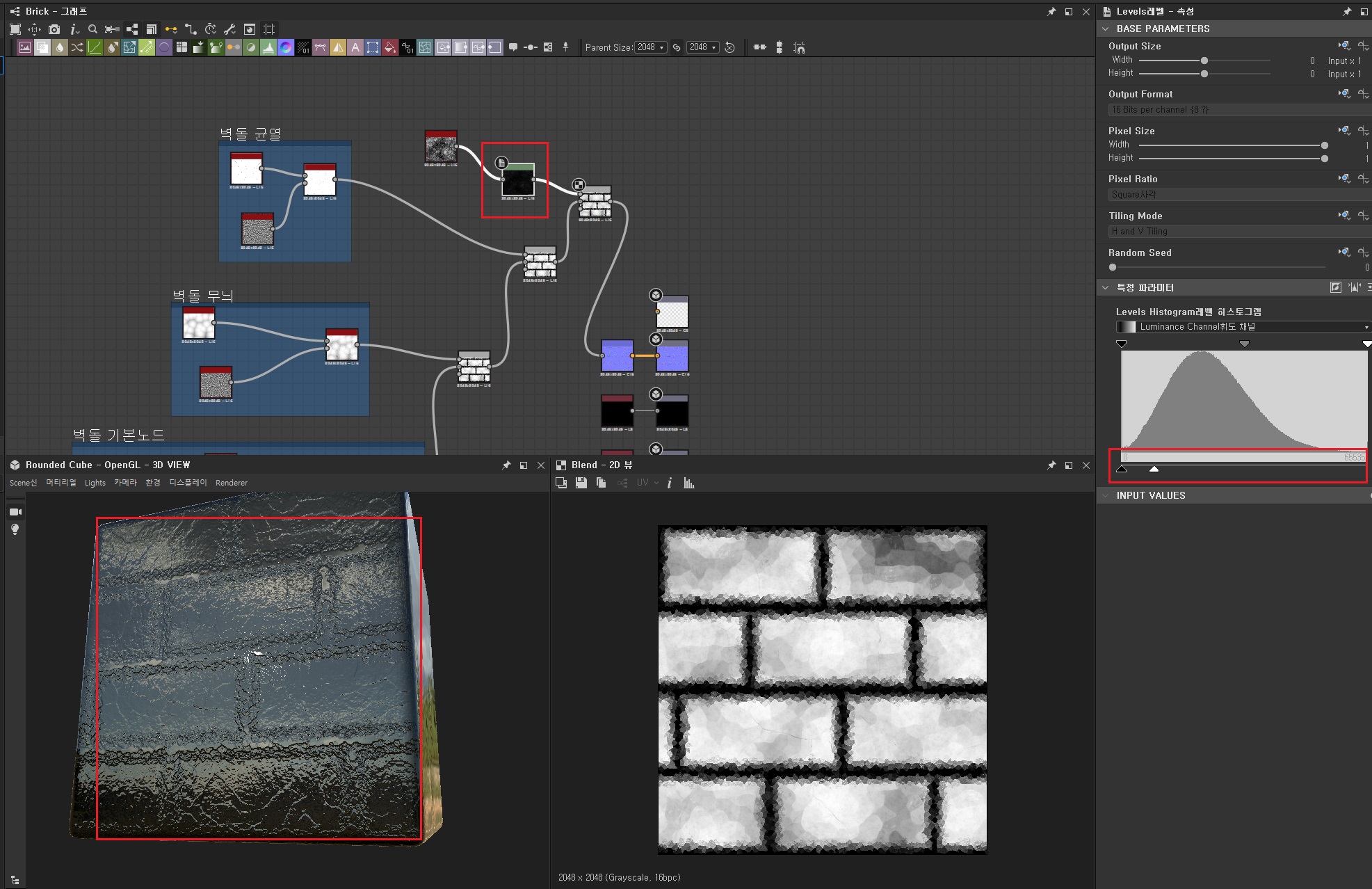1372x889 pixels.
Task: Click the light bulb icon in 3D view
Action: 15,530
